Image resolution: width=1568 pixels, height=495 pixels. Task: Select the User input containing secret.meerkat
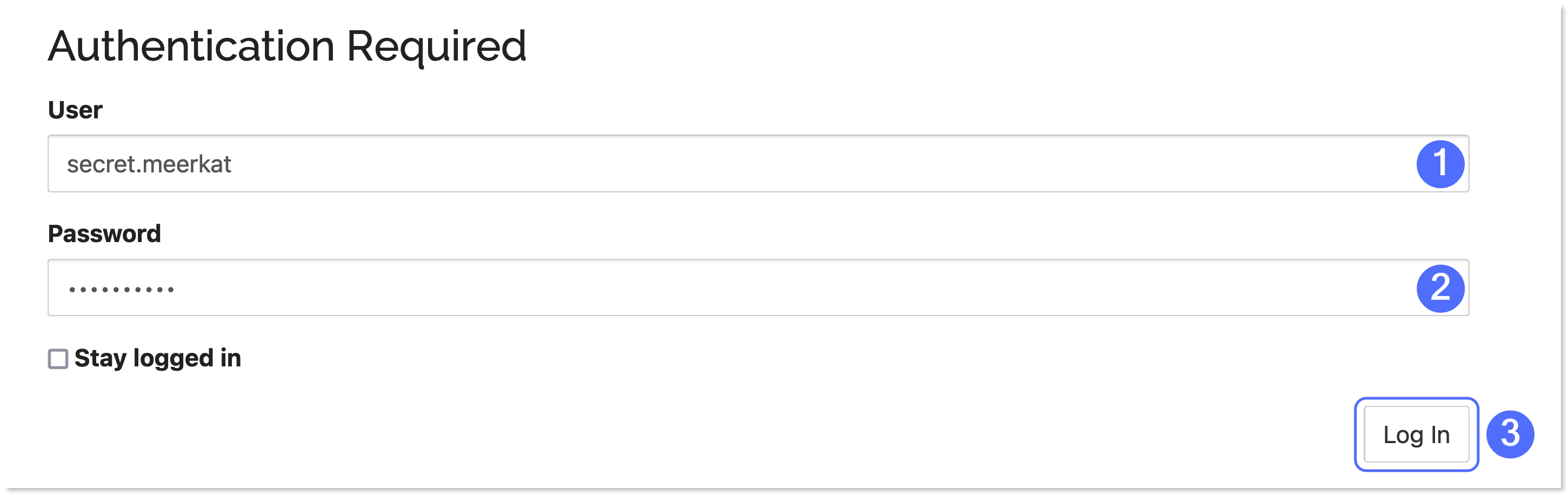[x=730, y=164]
